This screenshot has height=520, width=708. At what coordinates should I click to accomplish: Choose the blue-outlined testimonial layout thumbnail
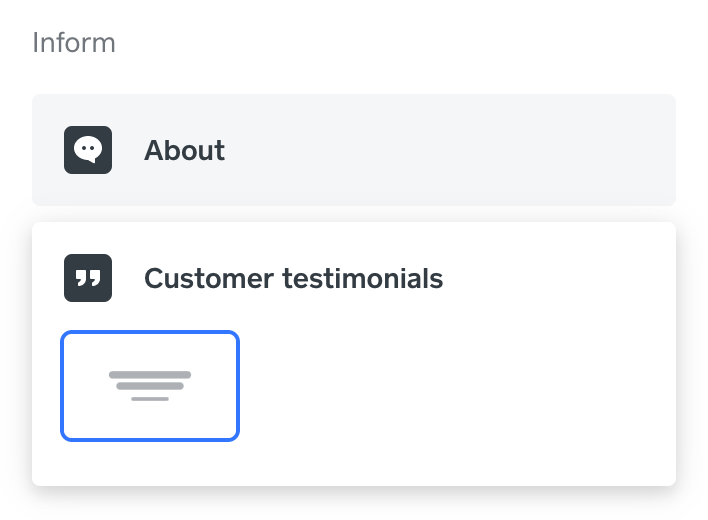point(150,386)
